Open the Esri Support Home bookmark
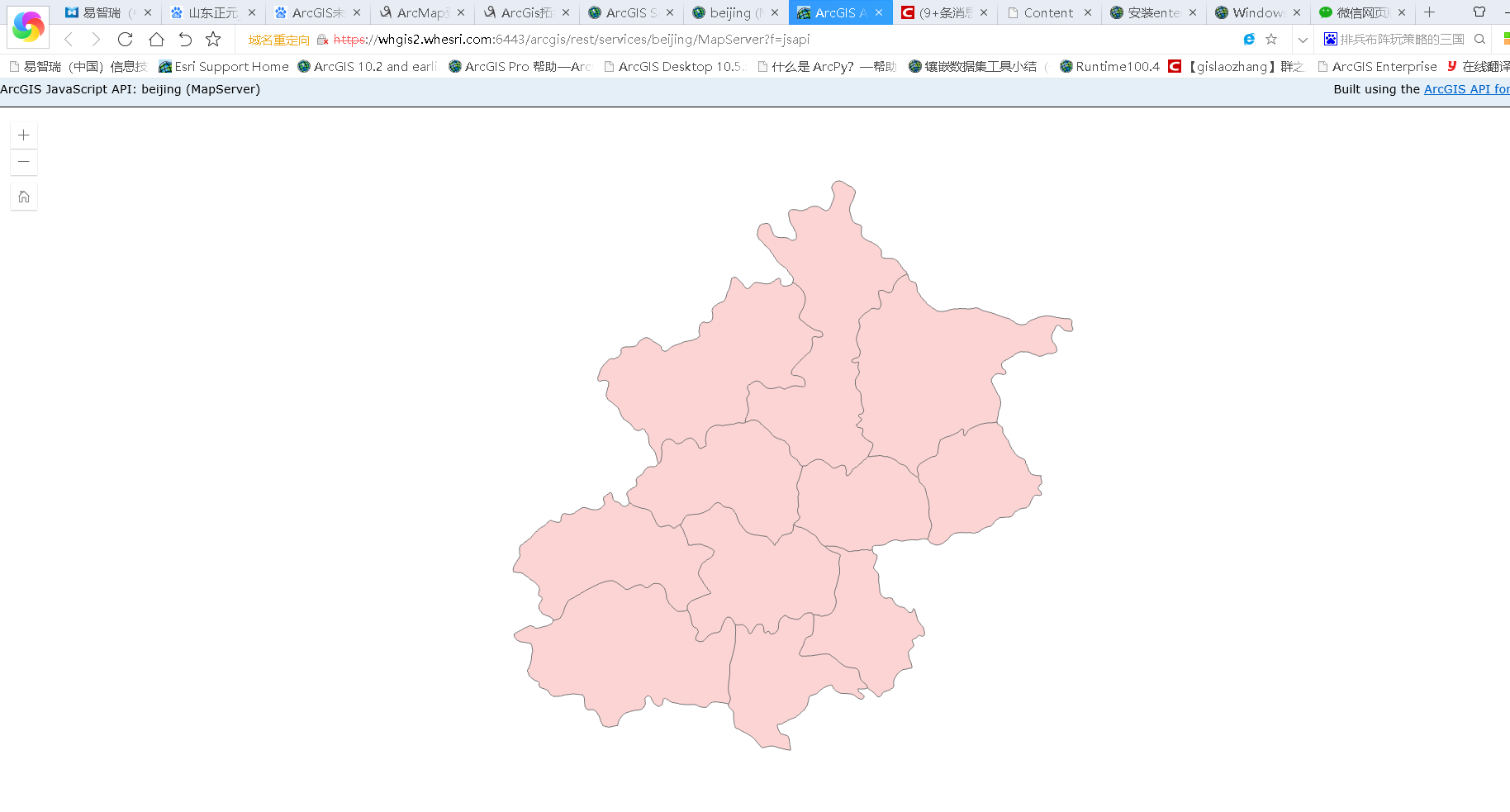Screen dimensions: 1510x812 [x=224, y=67]
